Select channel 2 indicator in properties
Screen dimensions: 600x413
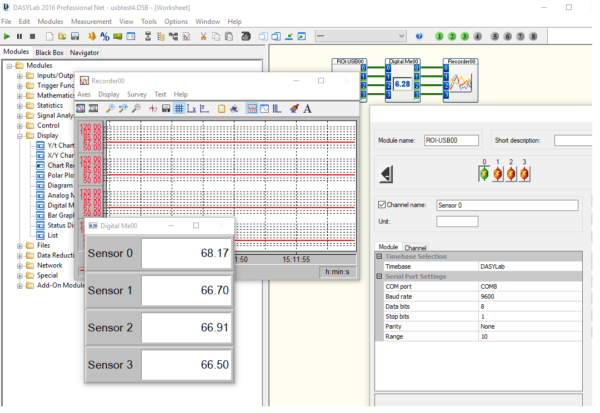[511, 174]
